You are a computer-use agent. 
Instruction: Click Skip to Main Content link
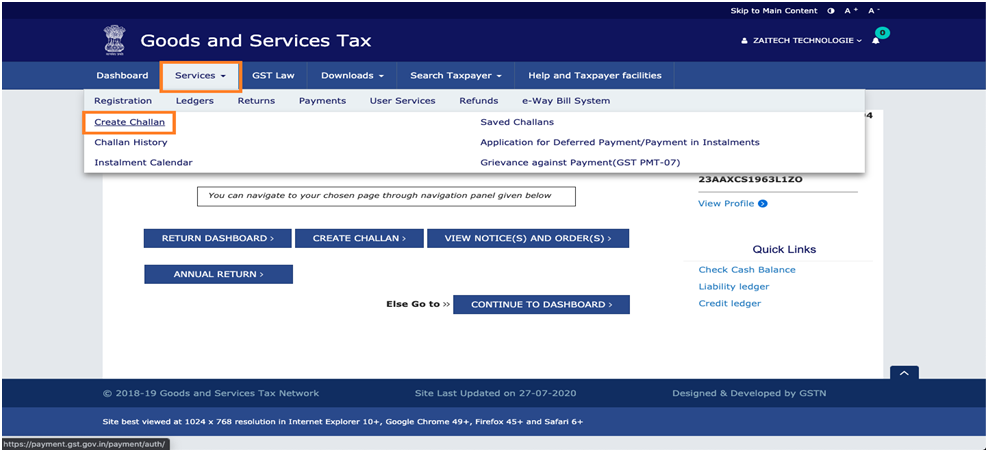click(774, 11)
